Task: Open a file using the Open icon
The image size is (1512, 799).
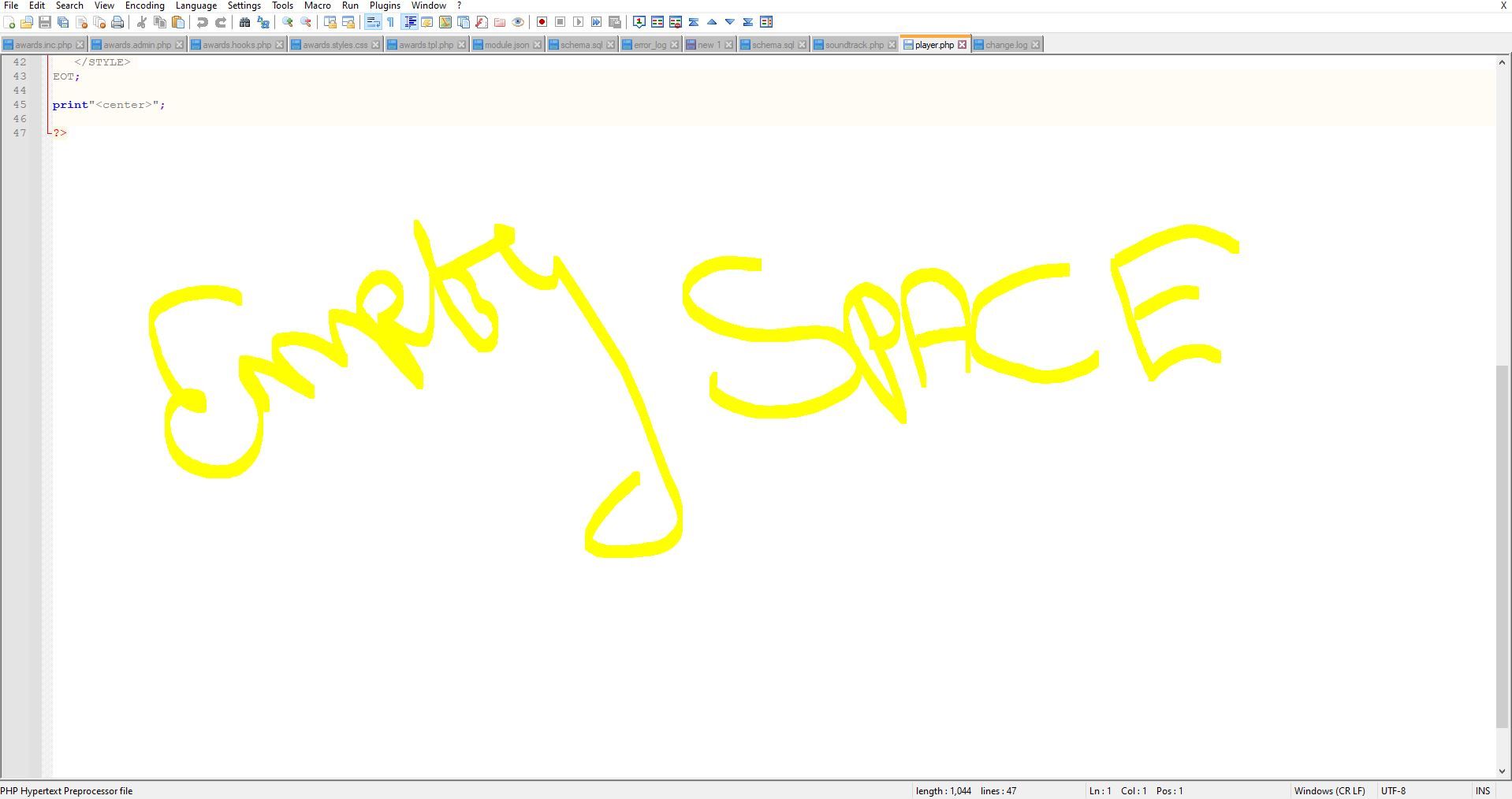Action: (27, 22)
